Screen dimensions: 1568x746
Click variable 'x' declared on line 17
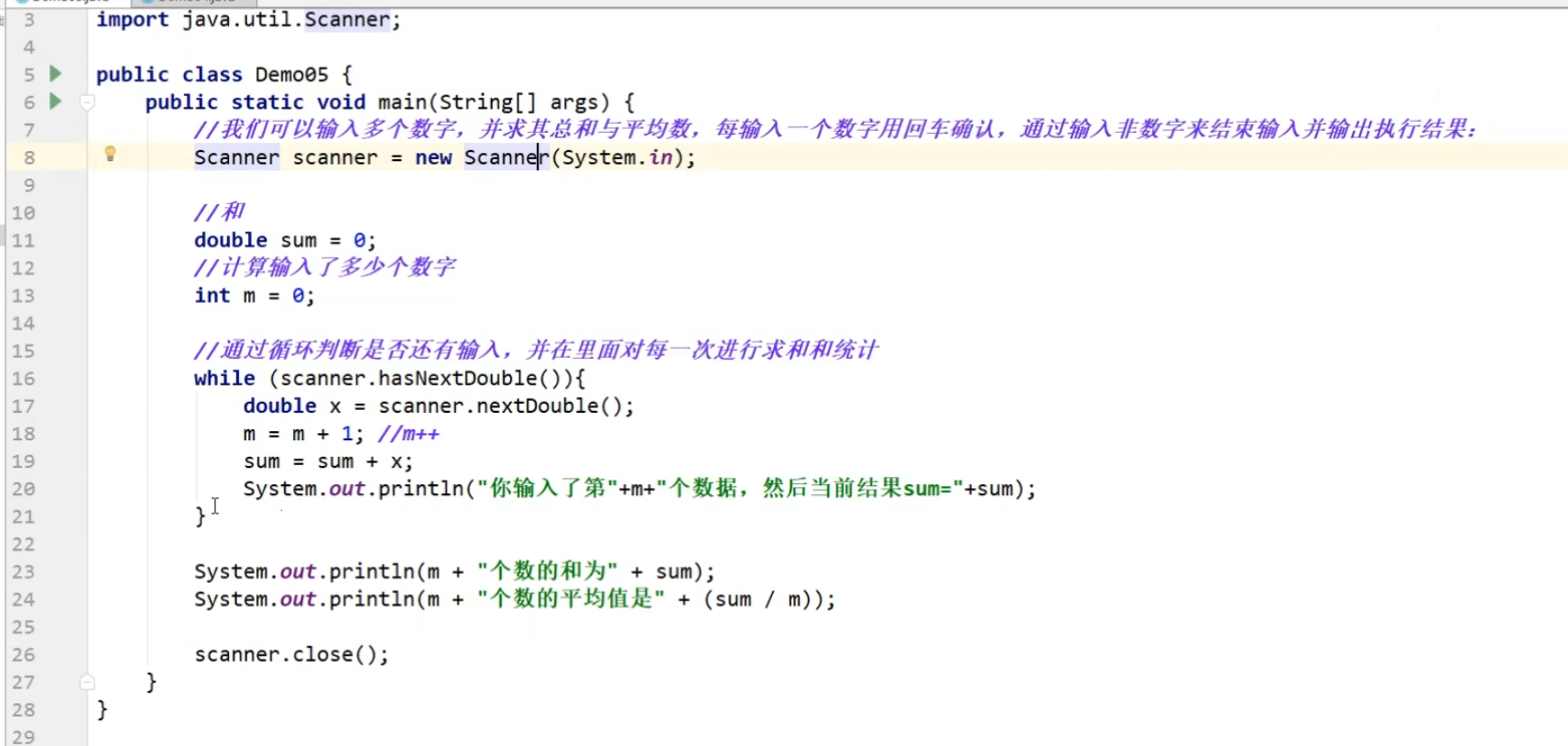(335, 406)
